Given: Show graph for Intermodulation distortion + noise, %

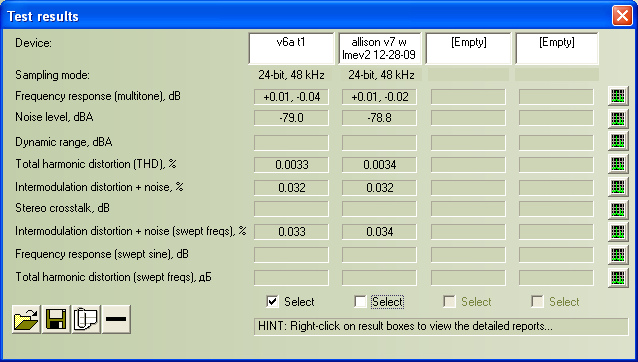Looking at the screenshot, I should [x=618, y=187].
